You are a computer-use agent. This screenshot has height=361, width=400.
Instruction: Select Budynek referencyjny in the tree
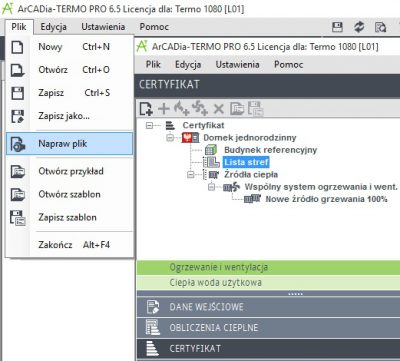tap(270, 150)
